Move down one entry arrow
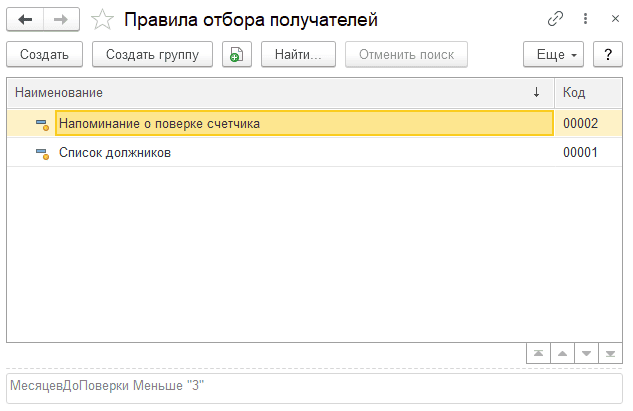The height and width of the screenshot is (411, 633). click(x=586, y=354)
